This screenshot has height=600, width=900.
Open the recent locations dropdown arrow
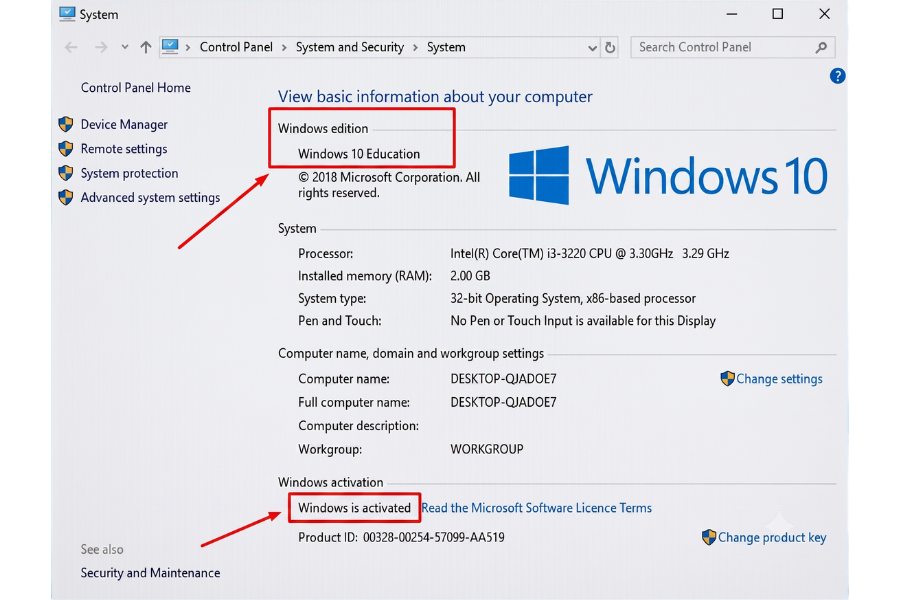125,47
